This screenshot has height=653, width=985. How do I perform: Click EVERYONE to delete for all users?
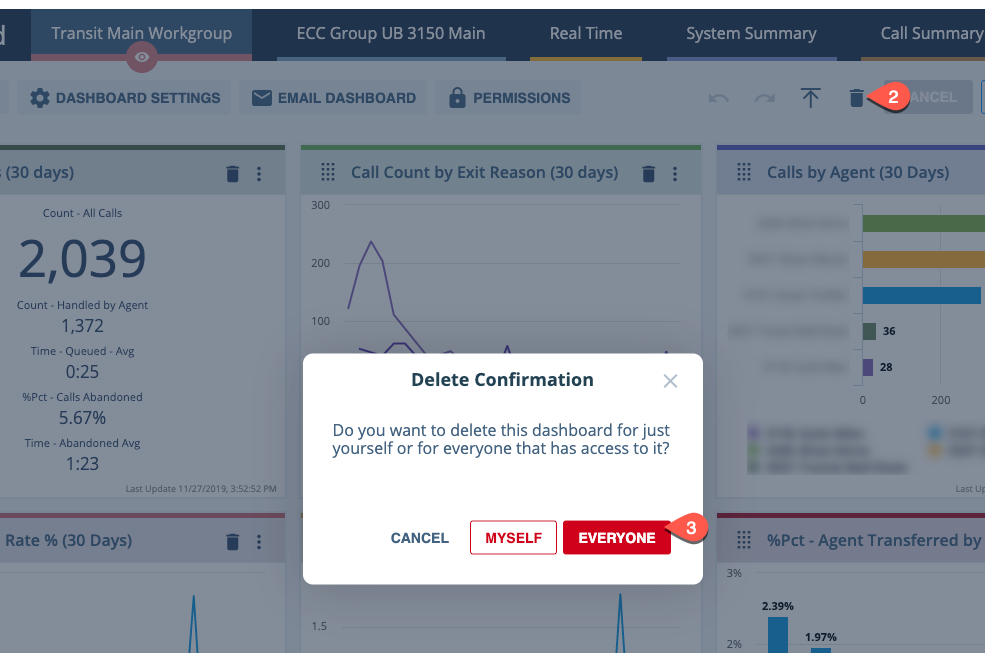click(616, 538)
